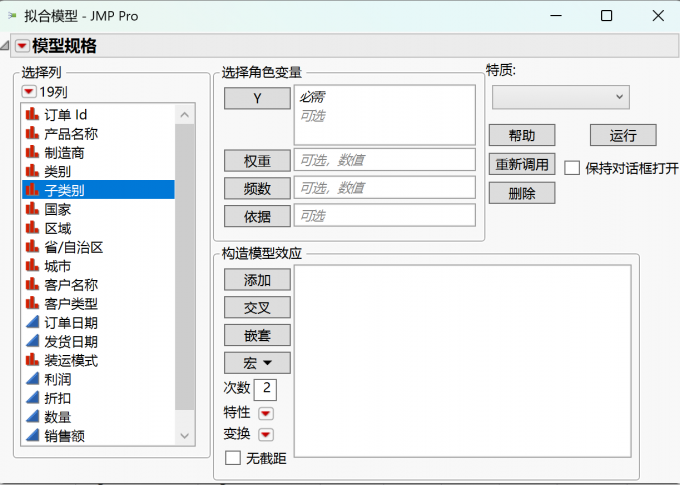Click the 依据 role button
680x485 pixels.
click(x=257, y=216)
